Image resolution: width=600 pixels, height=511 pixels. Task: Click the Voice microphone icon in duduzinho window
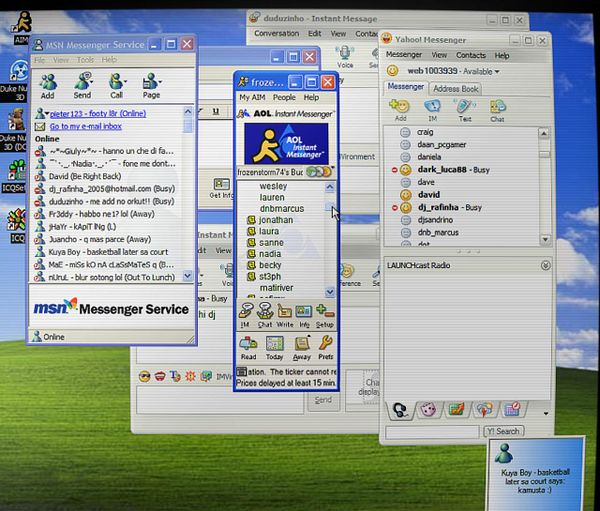pyautogui.click(x=345, y=57)
